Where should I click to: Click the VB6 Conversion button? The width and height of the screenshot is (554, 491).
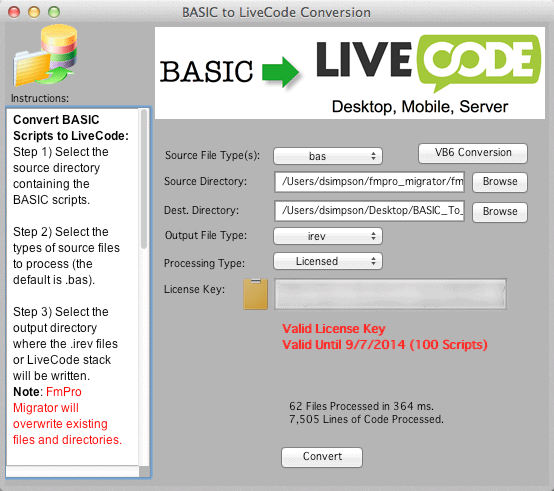click(x=473, y=153)
